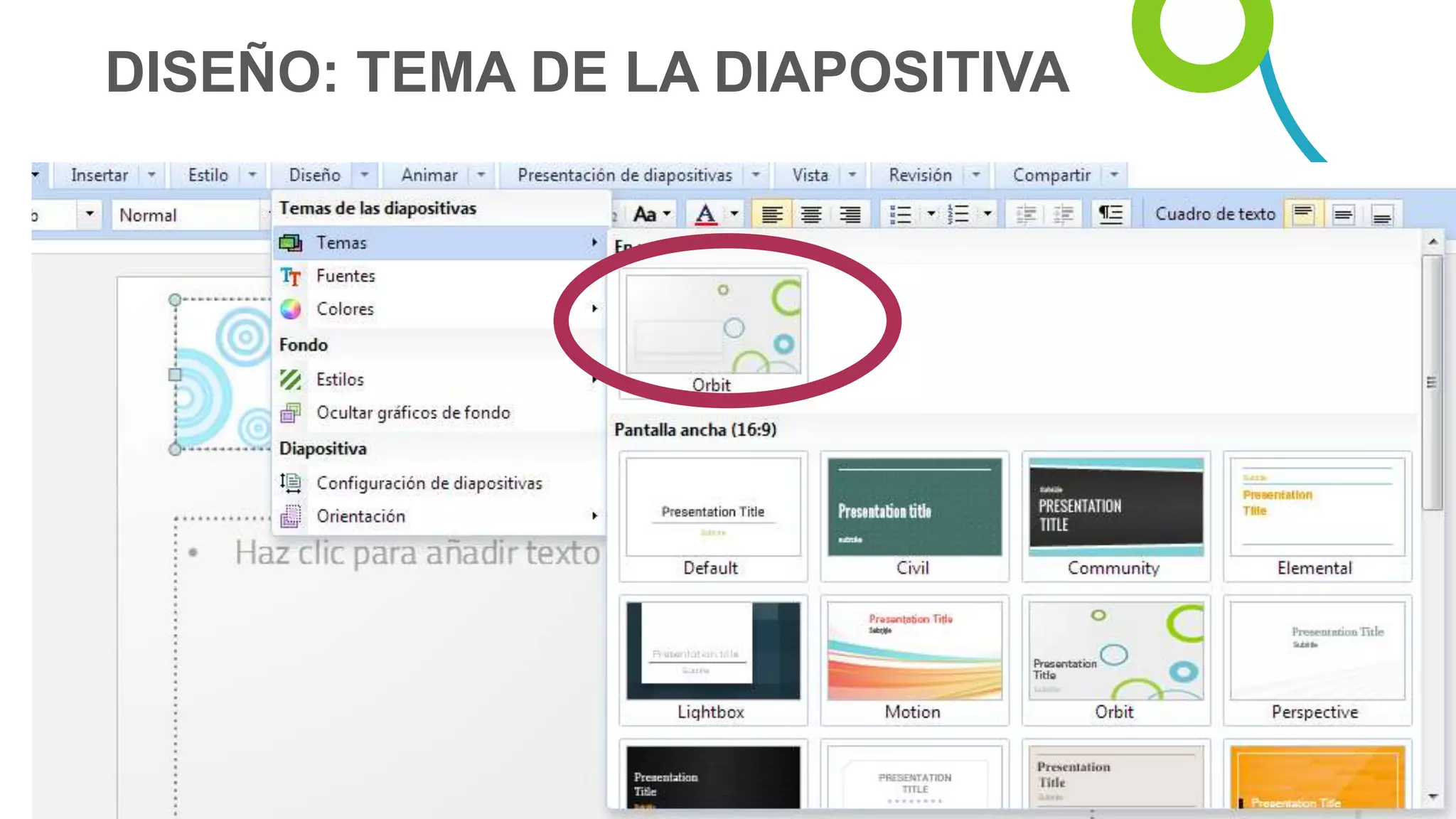Click the Orientación icon
1456x819 pixels.
[x=291, y=517]
